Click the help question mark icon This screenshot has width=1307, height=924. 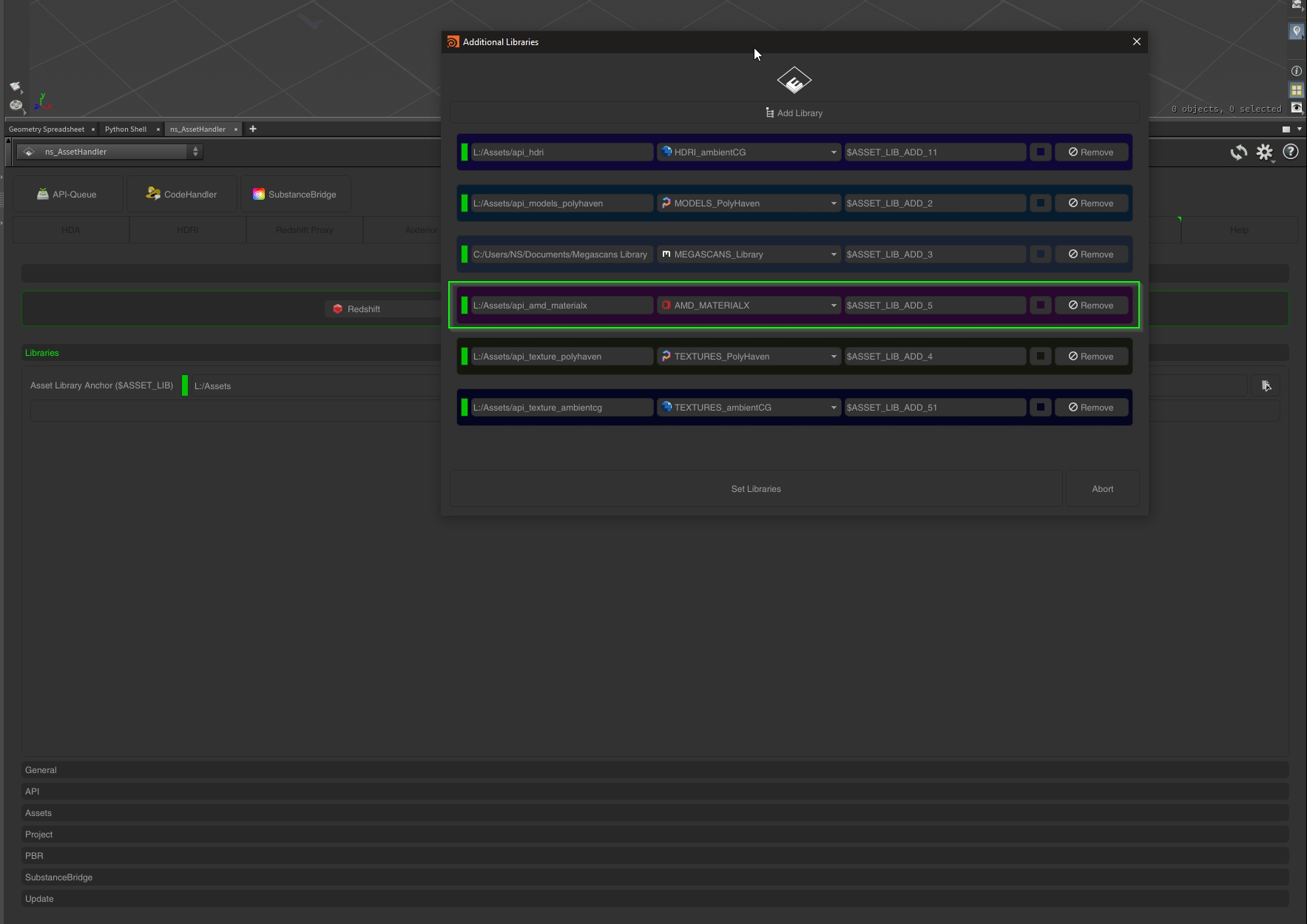pyautogui.click(x=1291, y=152)
